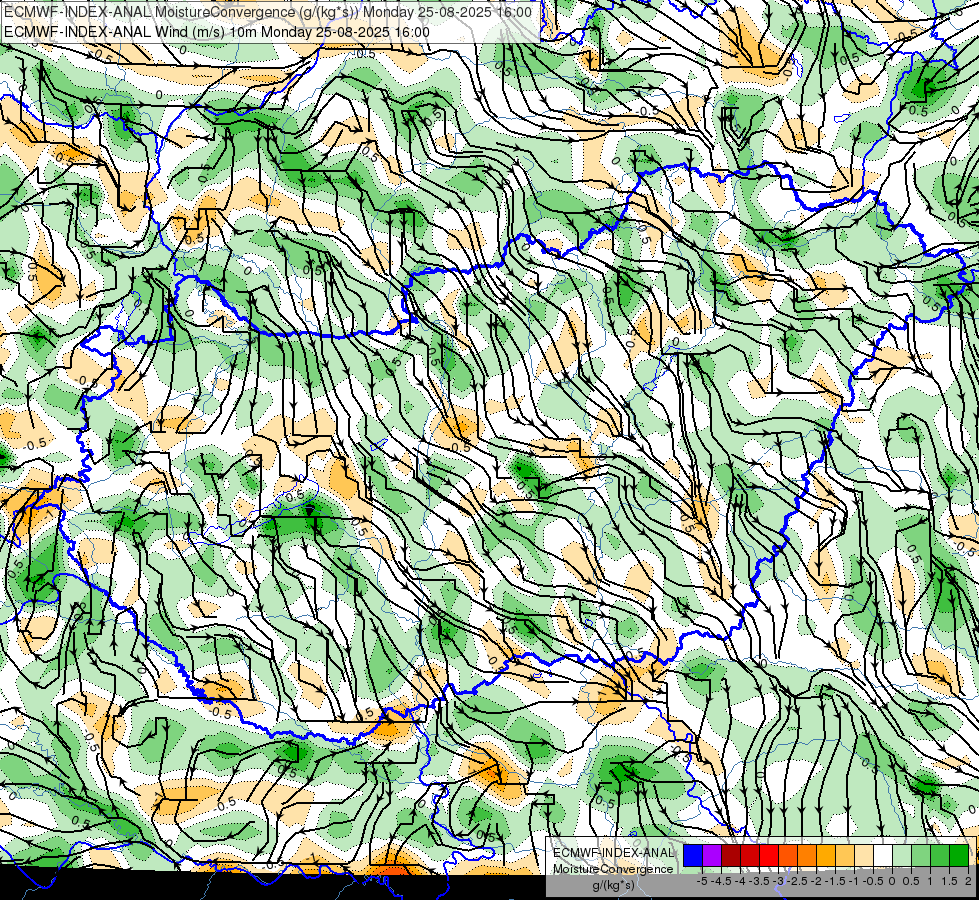Click the -4.5 tick label on legend
This screenshot has height=900, width=979.
click(x=721, y=881)
